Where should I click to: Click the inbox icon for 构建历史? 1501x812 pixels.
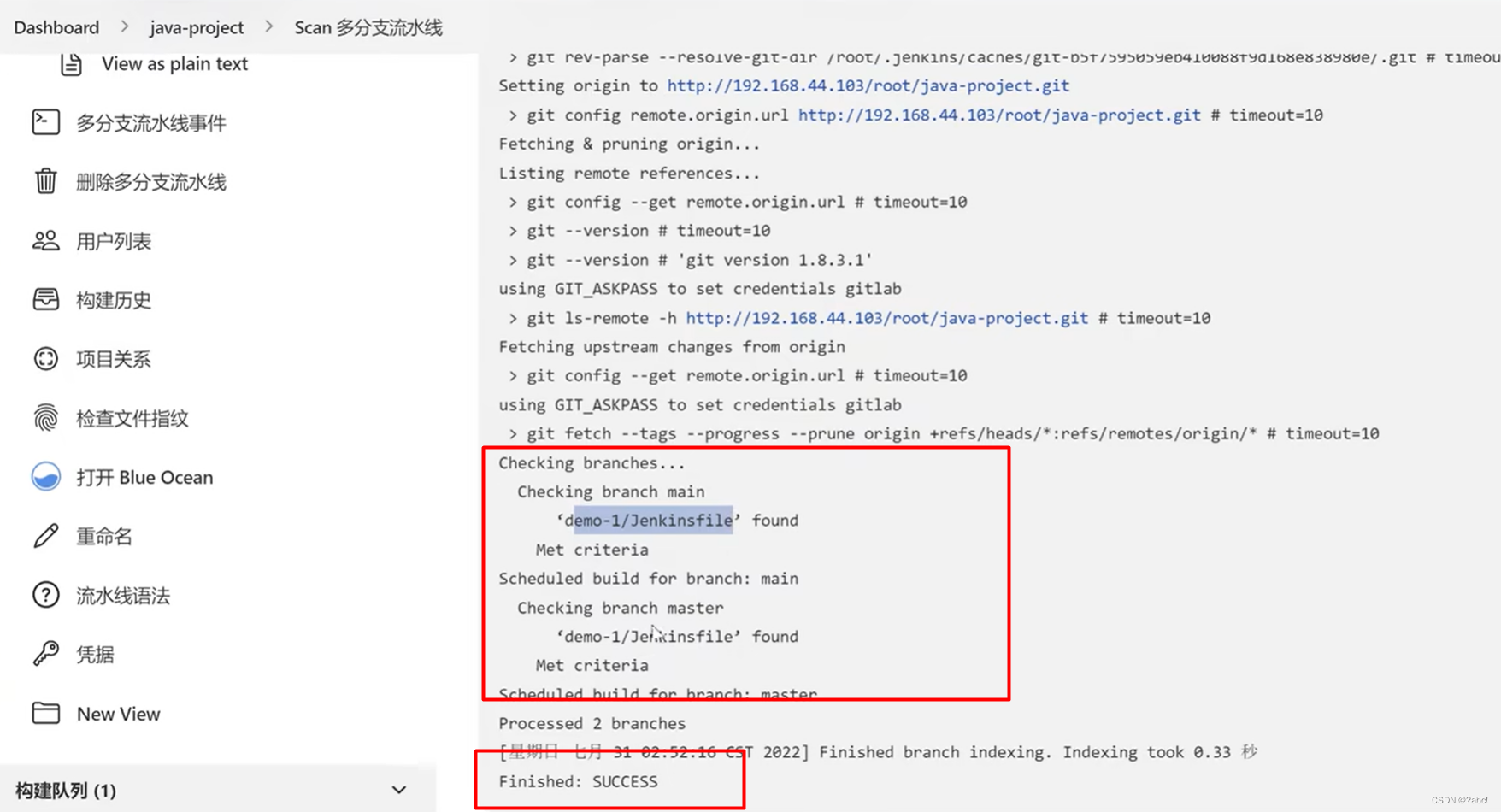[x=46, y=299]
